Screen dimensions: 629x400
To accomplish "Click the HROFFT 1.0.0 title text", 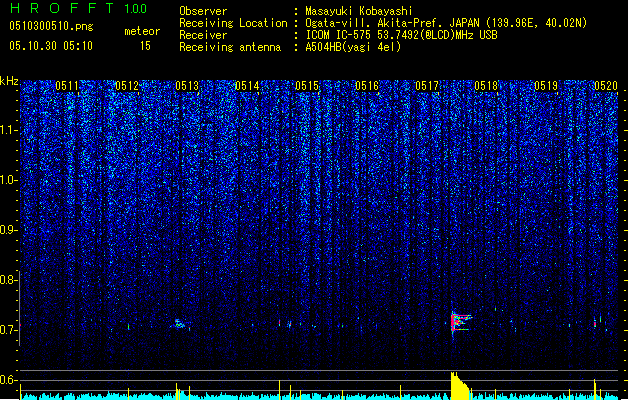I will tap(78, 8).
